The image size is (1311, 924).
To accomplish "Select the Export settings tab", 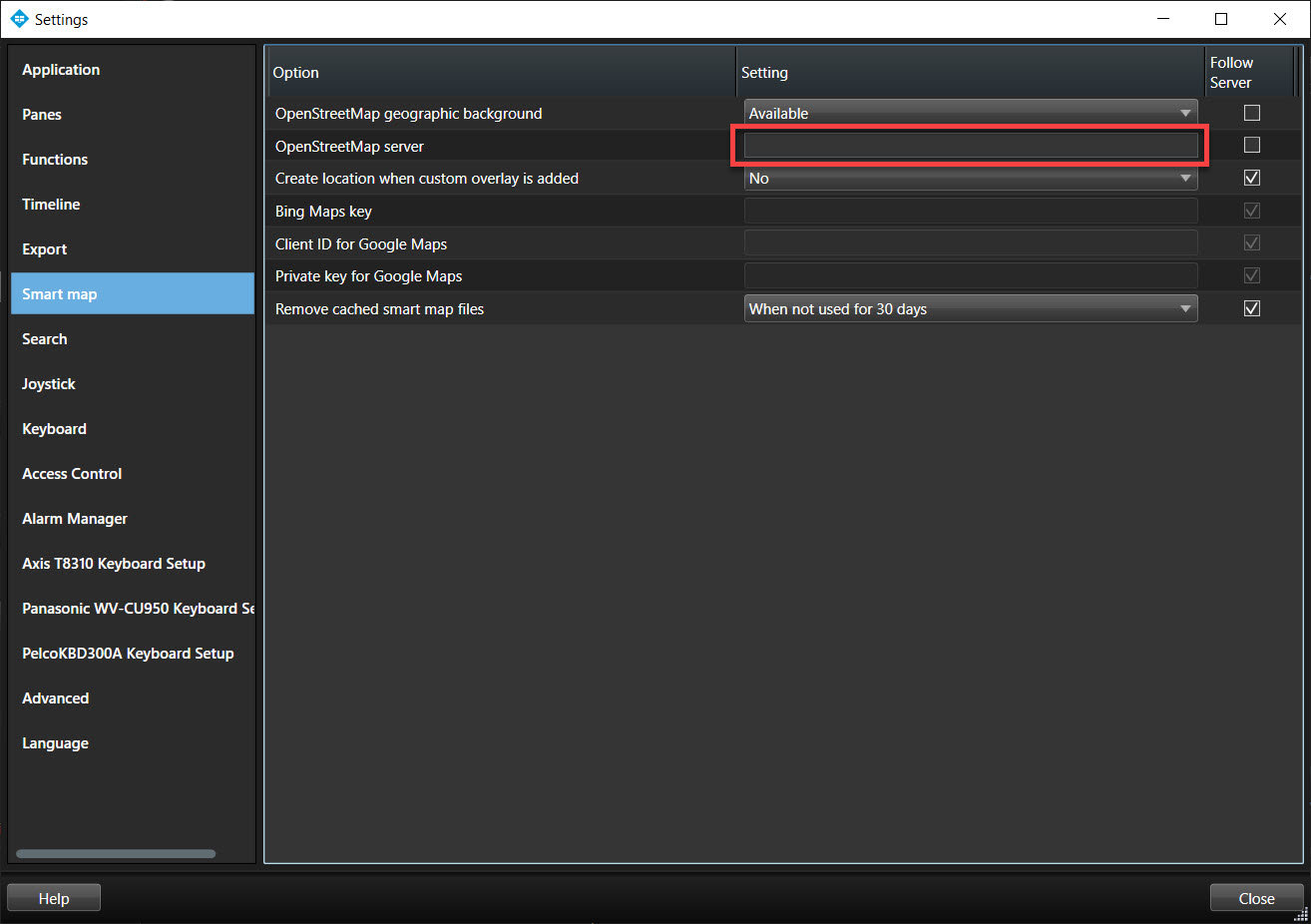I will coord(45,249).
